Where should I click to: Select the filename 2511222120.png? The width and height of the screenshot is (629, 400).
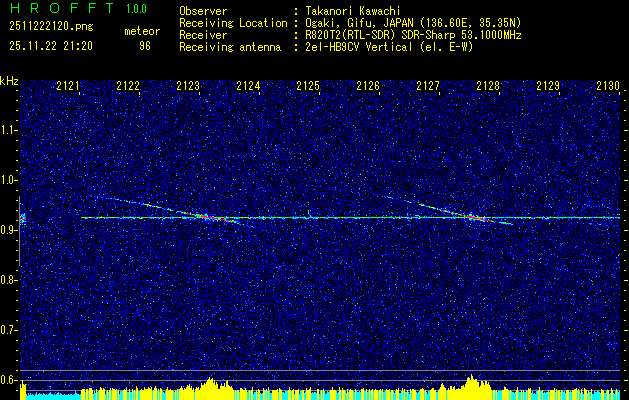click(x=51, y=27)
